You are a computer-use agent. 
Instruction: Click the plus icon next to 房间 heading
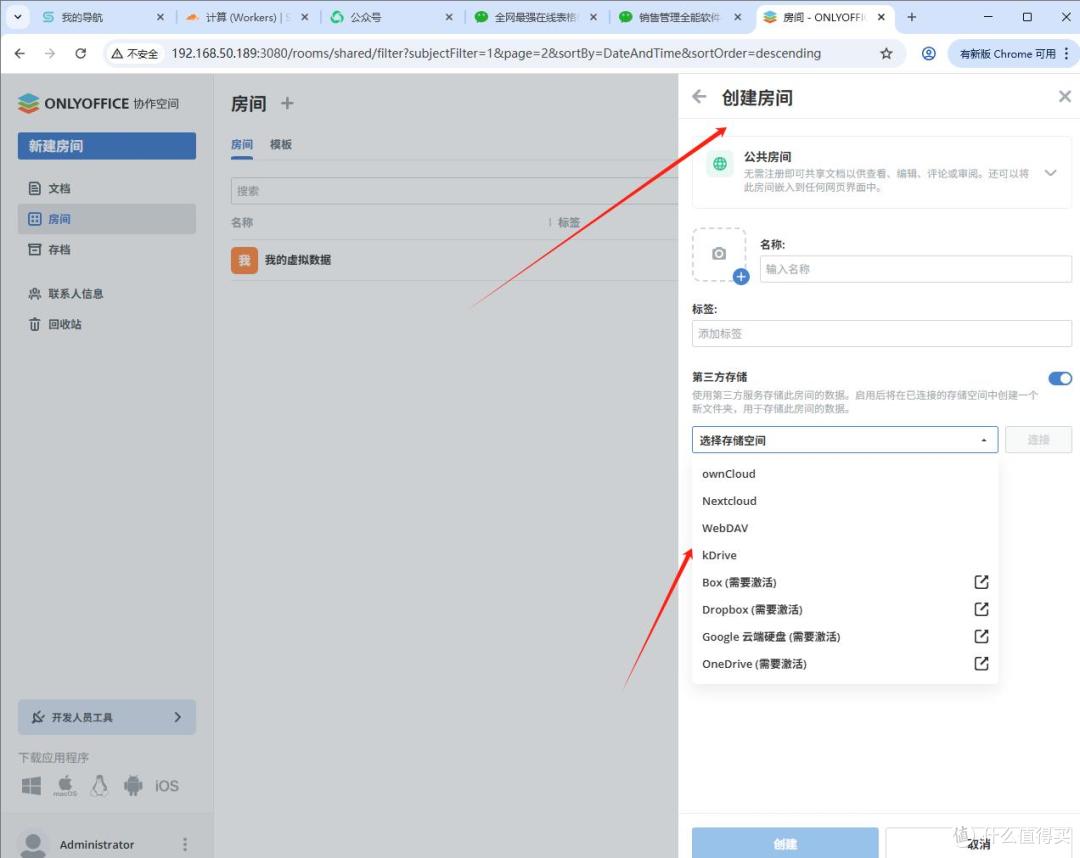click(287, 103)
